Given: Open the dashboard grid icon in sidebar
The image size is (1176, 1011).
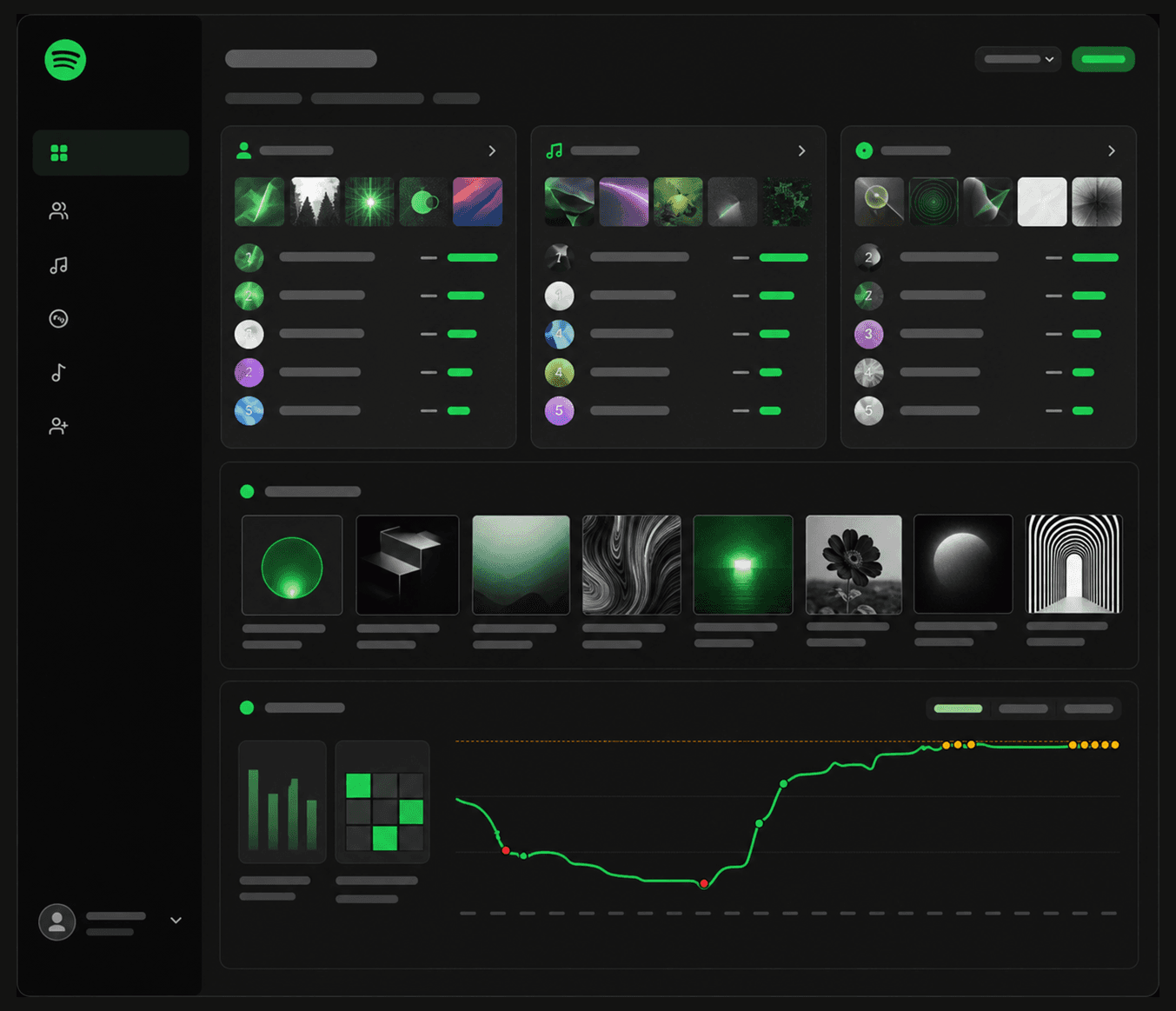Looking at the screenshot, I should pyautogui.click(x=59, y=153).
